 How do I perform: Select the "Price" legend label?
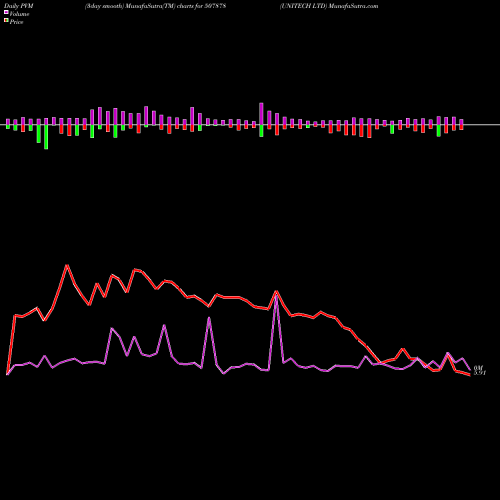[x=16, y=22]
